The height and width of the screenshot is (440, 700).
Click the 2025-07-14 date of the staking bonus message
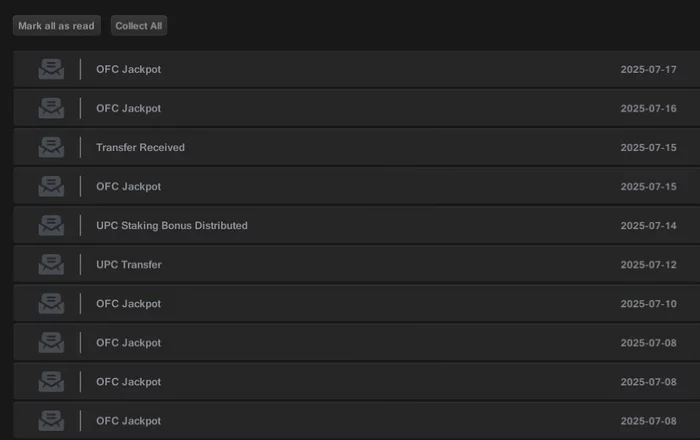pos(648,225)
